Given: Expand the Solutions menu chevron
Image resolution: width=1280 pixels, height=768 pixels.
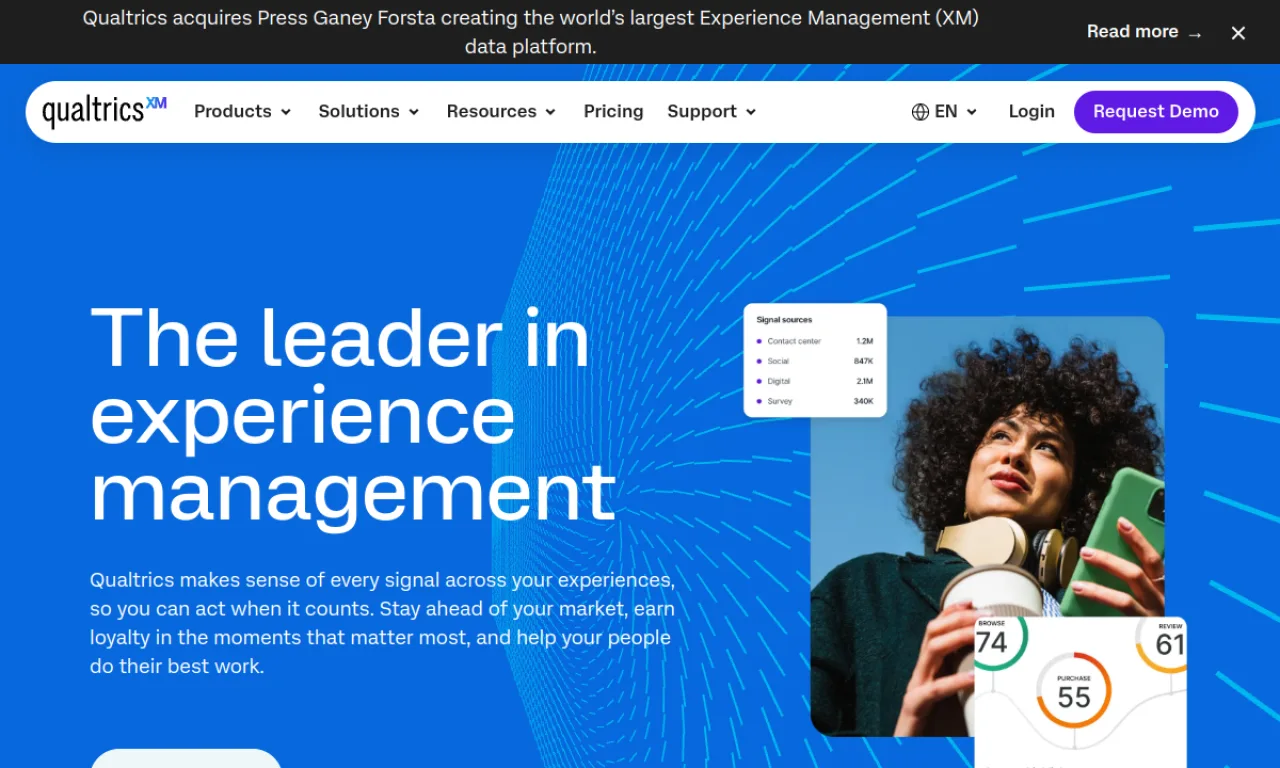Looking at the screenshot, I should click(x=414, y=112).
